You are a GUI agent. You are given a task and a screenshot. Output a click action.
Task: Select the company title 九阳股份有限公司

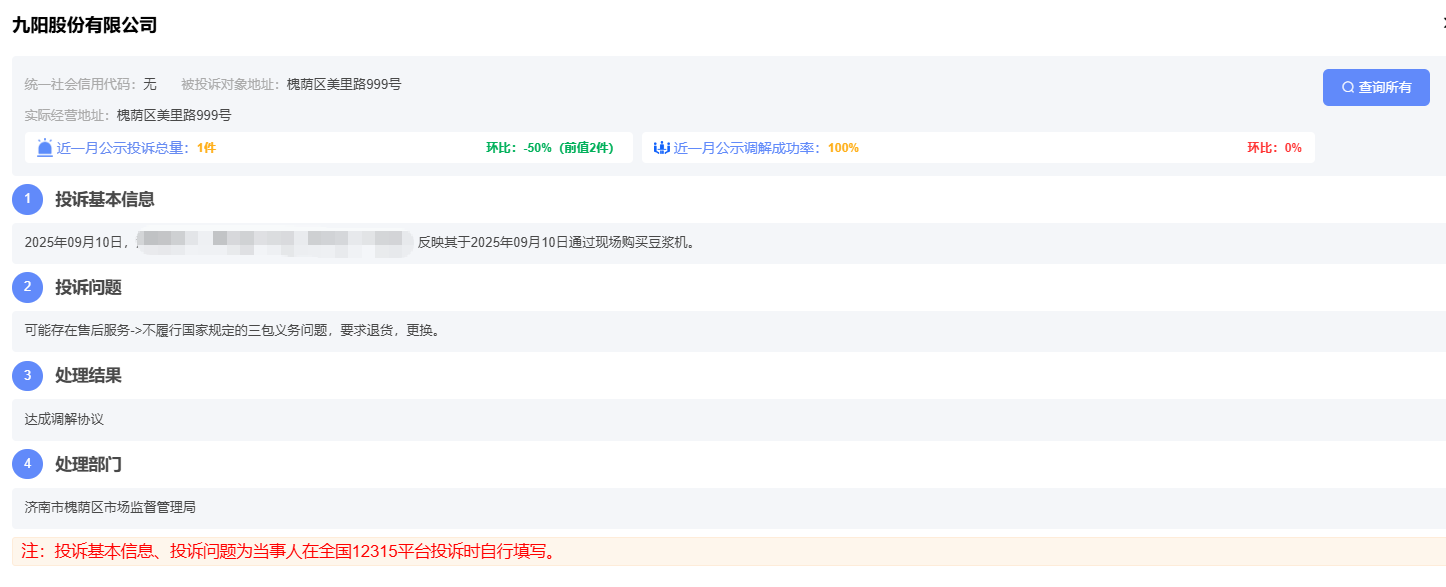84,26
